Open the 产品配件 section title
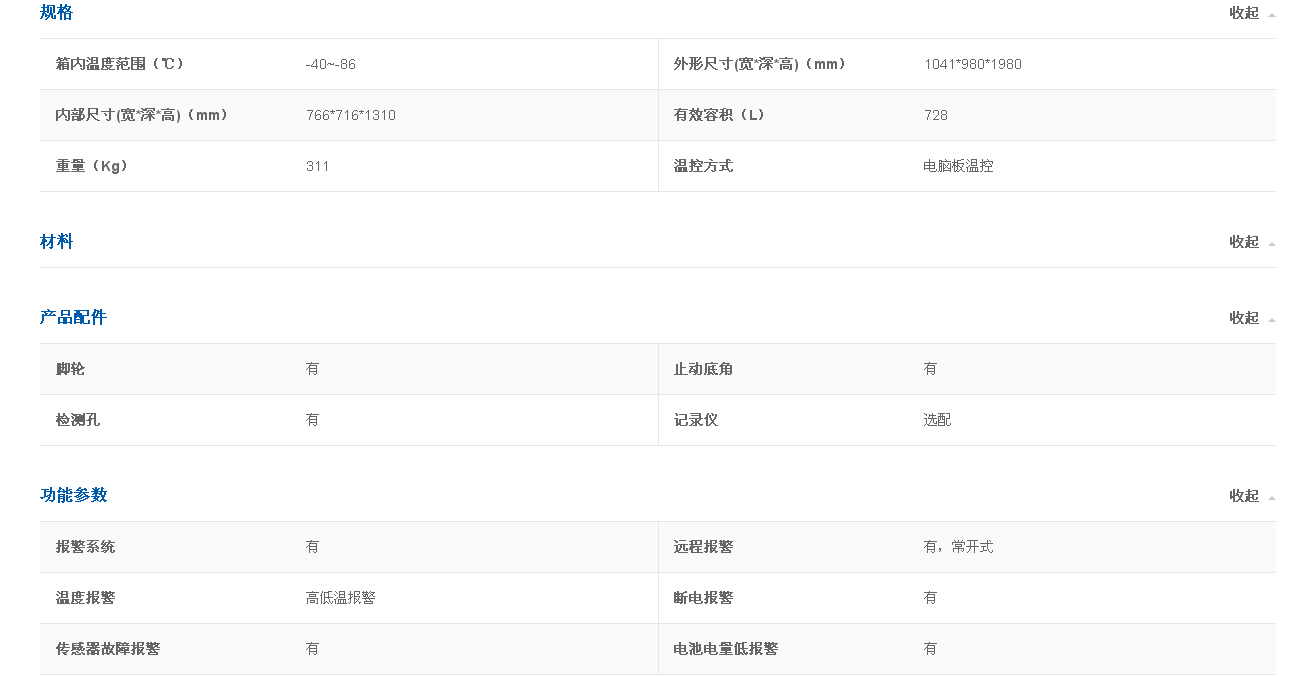This screenshot has height=677, width=1312. [x=73, y=318]
